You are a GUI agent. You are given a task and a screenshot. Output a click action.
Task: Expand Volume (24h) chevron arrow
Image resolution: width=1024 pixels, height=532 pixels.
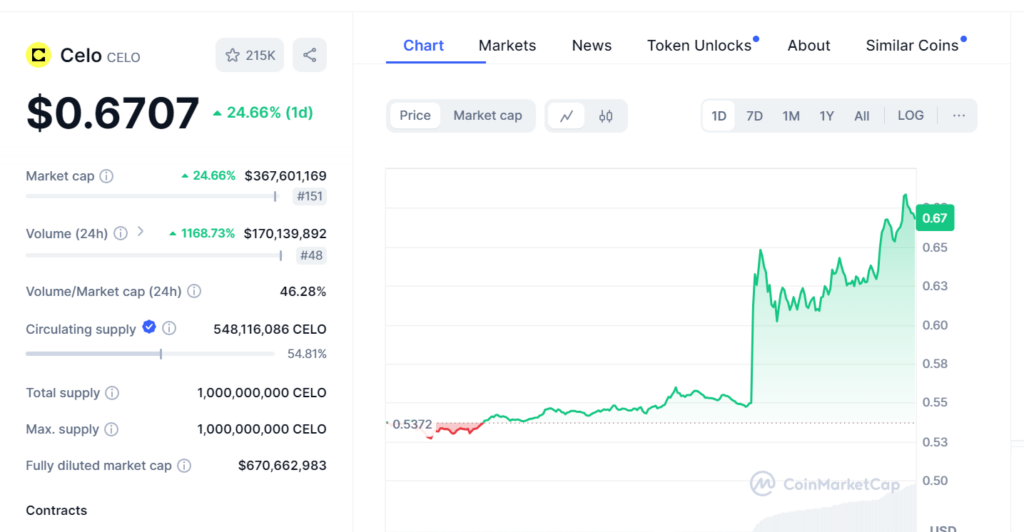(x=140, y=232)
